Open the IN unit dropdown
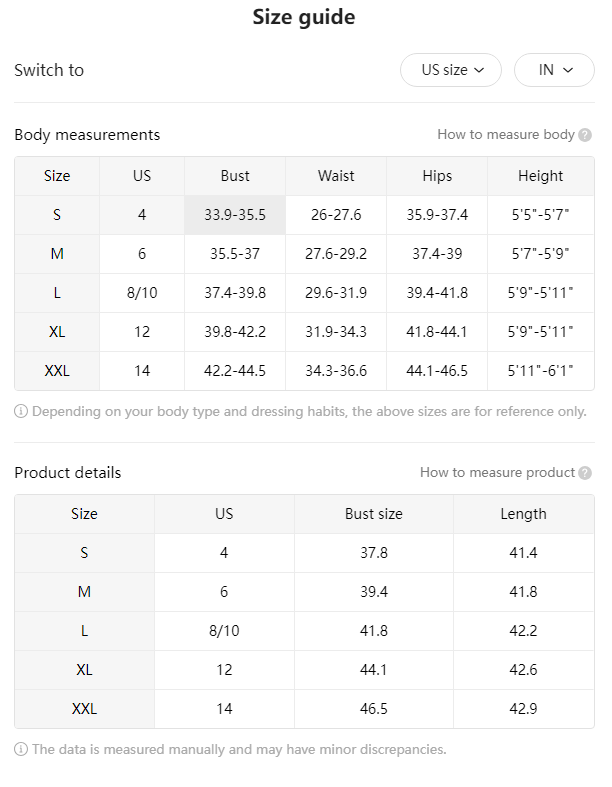The height and width of the screenshot is (787, 612). (x=554, y=70)
